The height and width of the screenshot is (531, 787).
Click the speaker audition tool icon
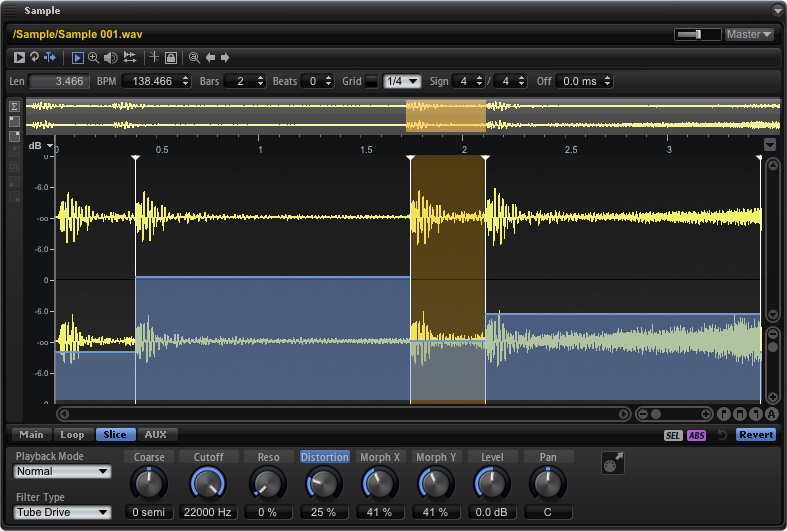coord(110,58)
